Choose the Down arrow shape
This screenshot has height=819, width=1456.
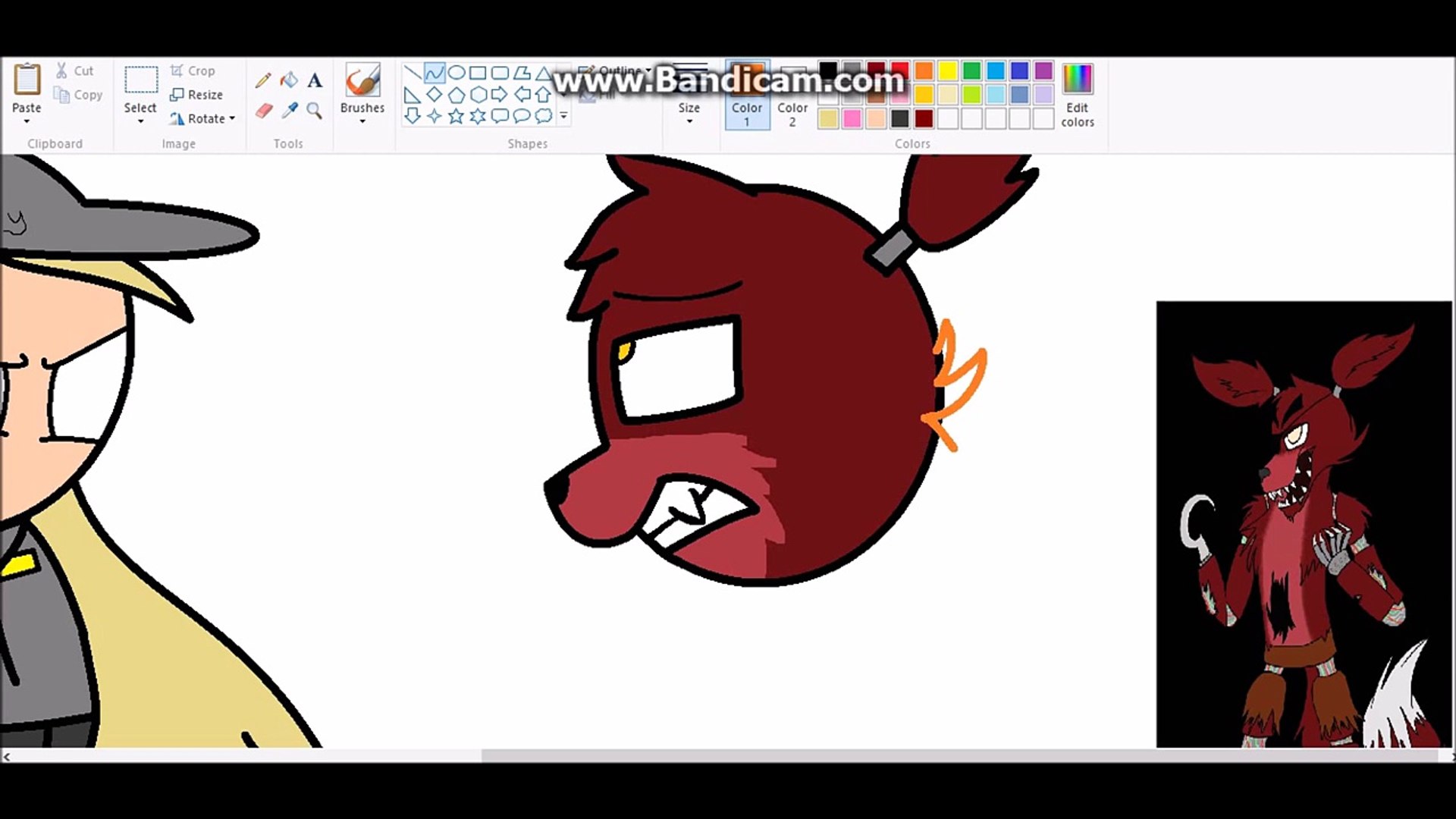(413, 116)
